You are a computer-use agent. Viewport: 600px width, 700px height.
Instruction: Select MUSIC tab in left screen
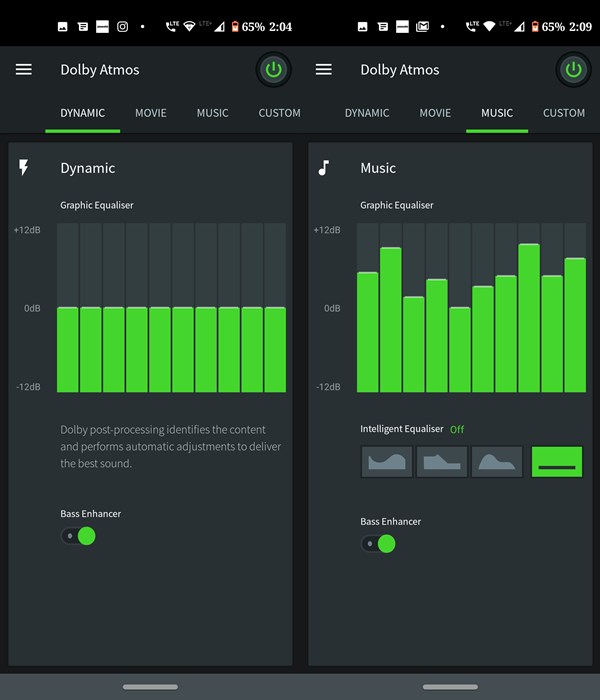coord(212,113)
